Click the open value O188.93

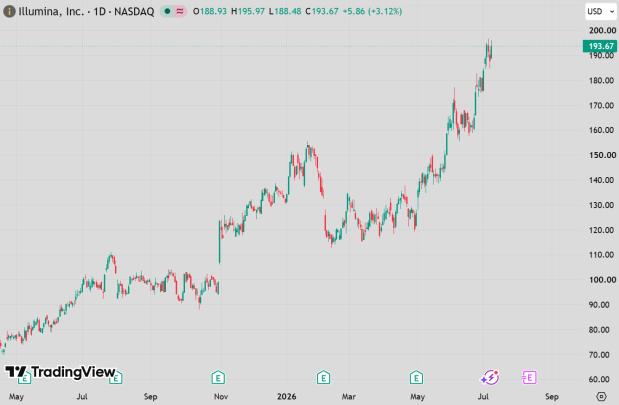coord(210,11)
